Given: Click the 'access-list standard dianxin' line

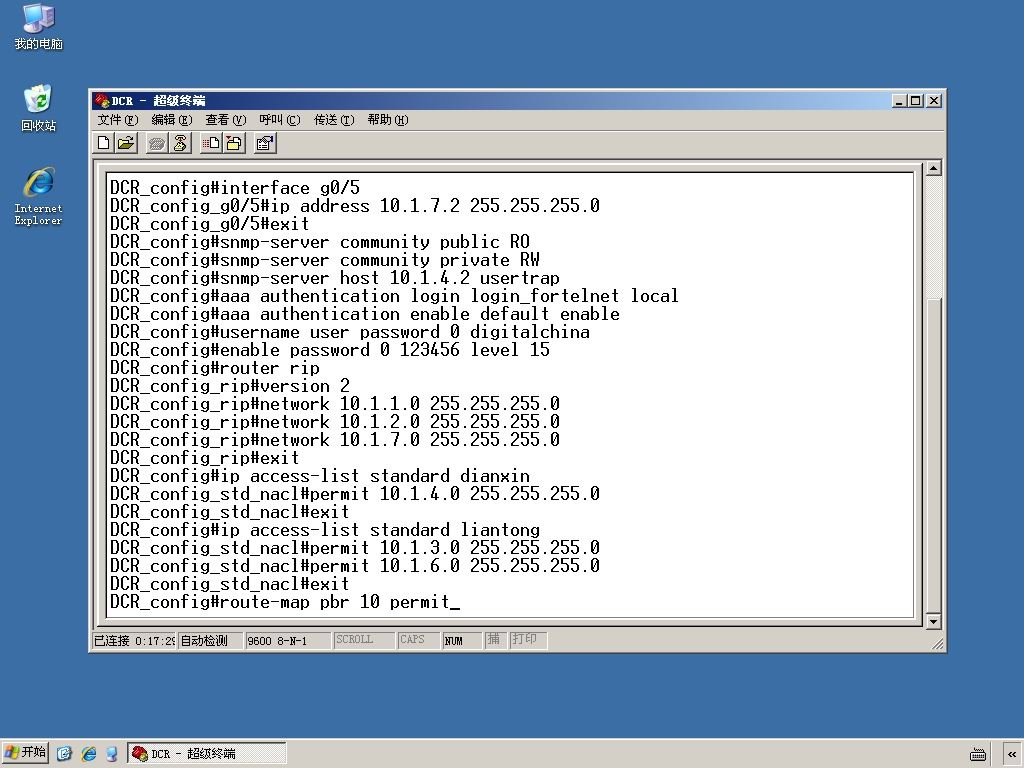Looking at the screenshot, I should [x=319, y=475].
